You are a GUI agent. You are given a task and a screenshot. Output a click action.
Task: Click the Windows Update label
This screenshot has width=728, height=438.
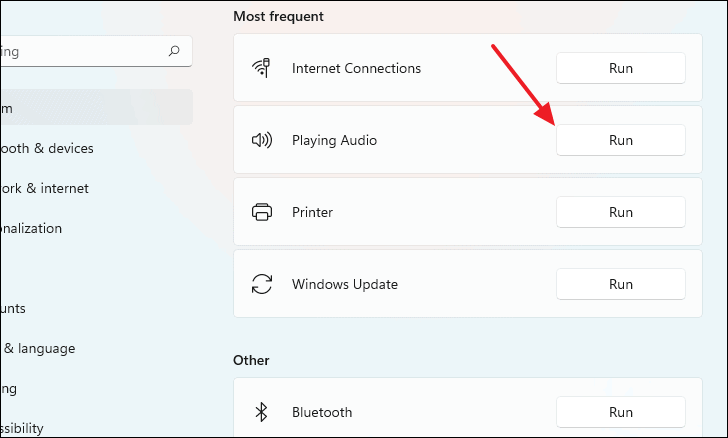[x=344, y=284]
